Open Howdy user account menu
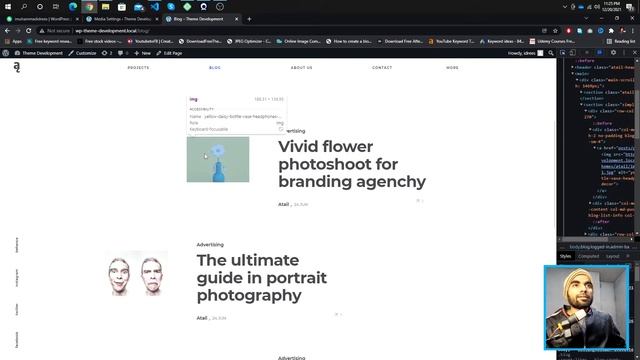 coord(526,53)
